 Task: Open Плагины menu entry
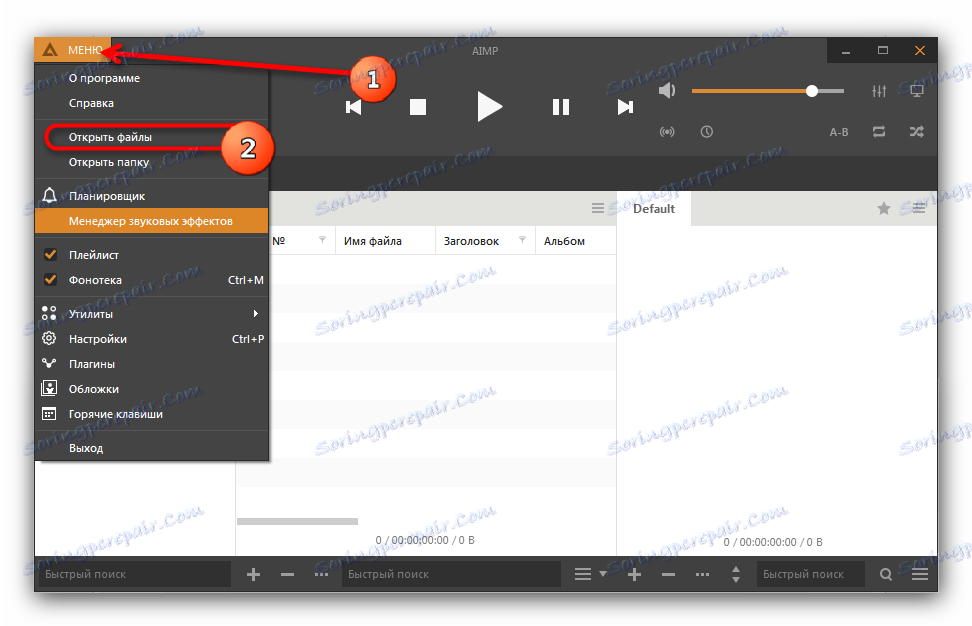point(152,364)
